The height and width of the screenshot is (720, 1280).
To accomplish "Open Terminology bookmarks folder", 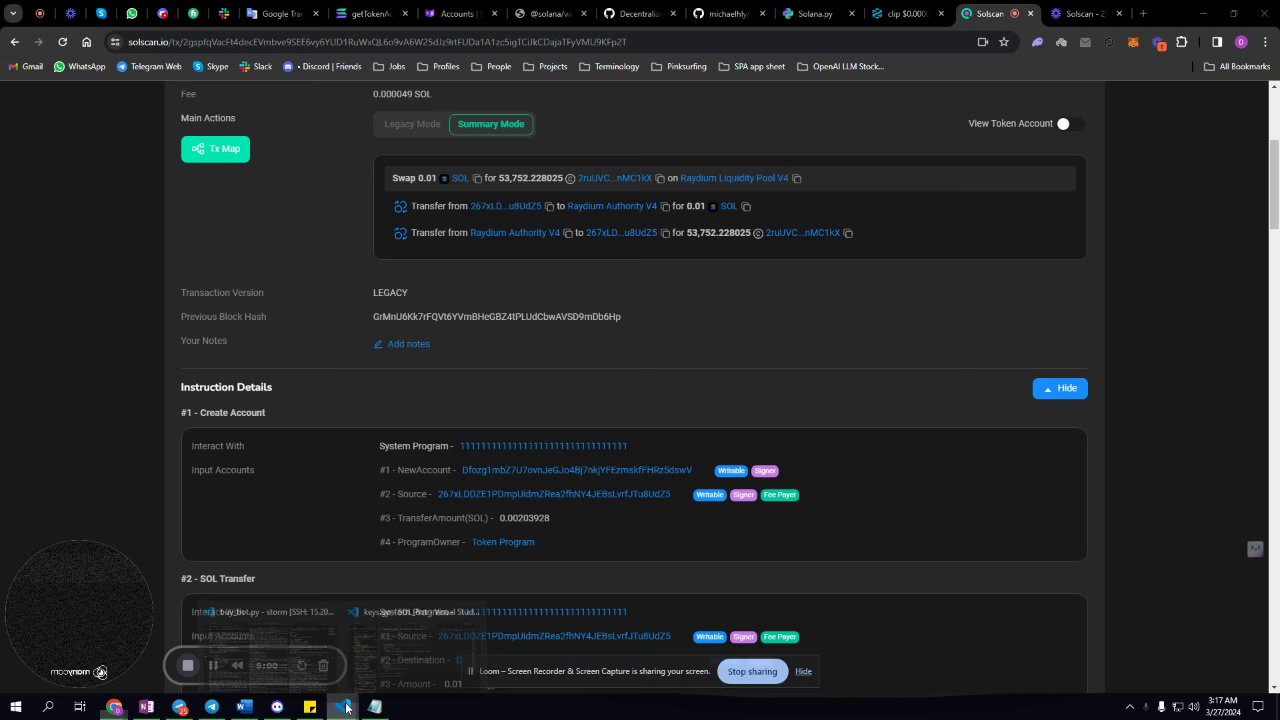I will pyautogui.click(x=608, y=67).
